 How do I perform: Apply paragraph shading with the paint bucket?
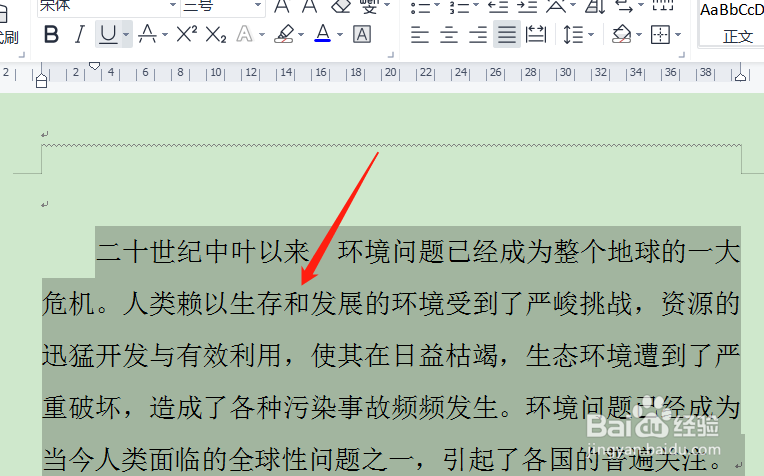pyautogui.click(x=621, y=35)
